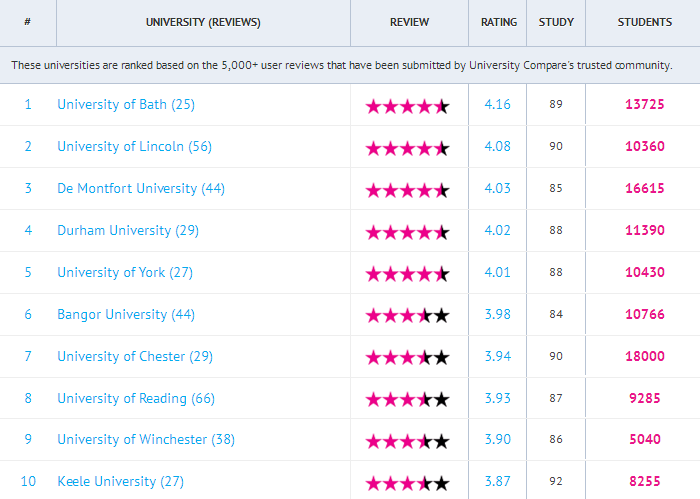Open University of York (27) link
Image resolution: width=700 pixels, height=499 pixels.
(125, 272)
